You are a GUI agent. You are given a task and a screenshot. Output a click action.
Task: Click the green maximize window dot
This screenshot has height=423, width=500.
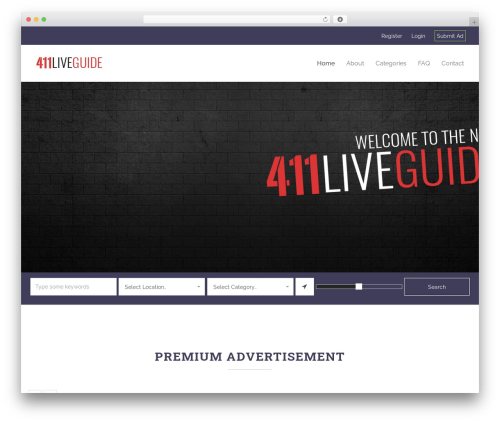pyautogui.click(x=44, y=20)
